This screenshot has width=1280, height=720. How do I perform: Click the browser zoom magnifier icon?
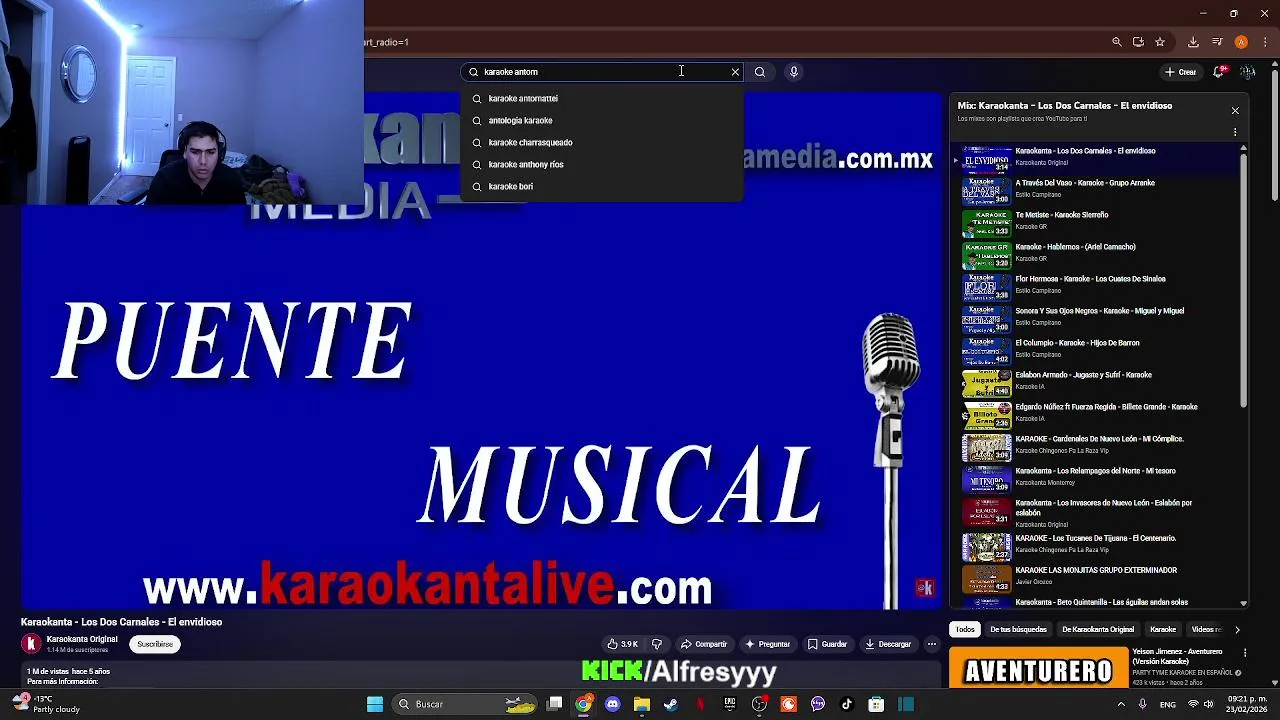pyautogui.click(x=1117, y=42)
